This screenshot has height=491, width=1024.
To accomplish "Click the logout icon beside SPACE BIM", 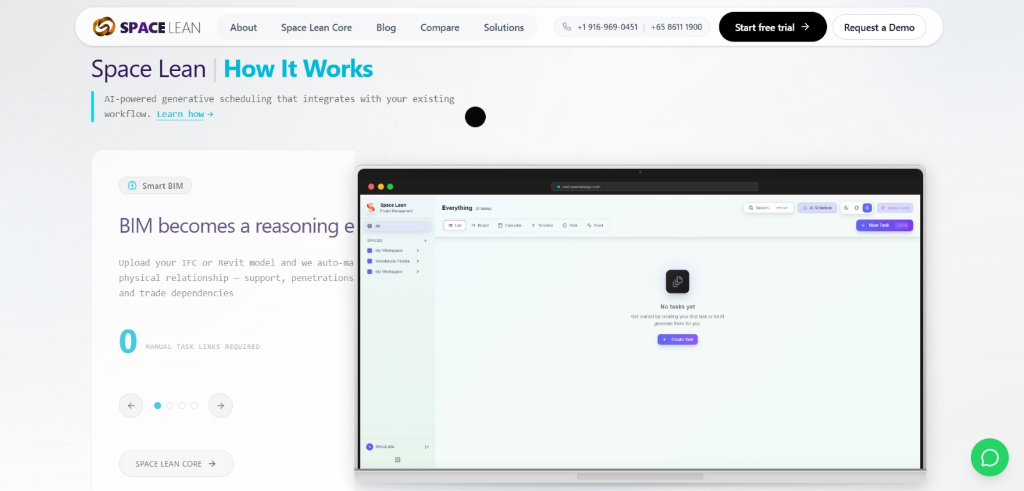I will coord(426,447).
